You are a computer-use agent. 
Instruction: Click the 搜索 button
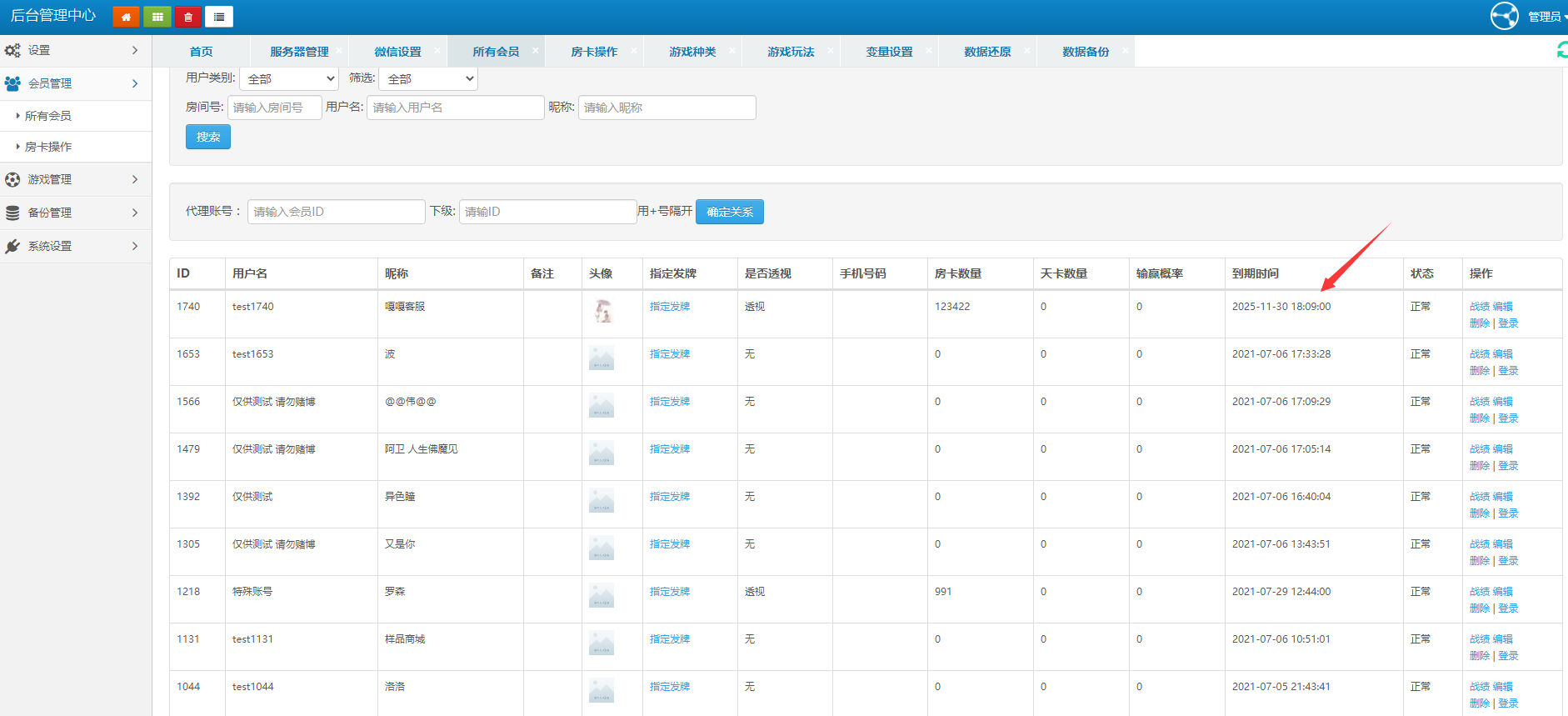click(x=208, y=137)
